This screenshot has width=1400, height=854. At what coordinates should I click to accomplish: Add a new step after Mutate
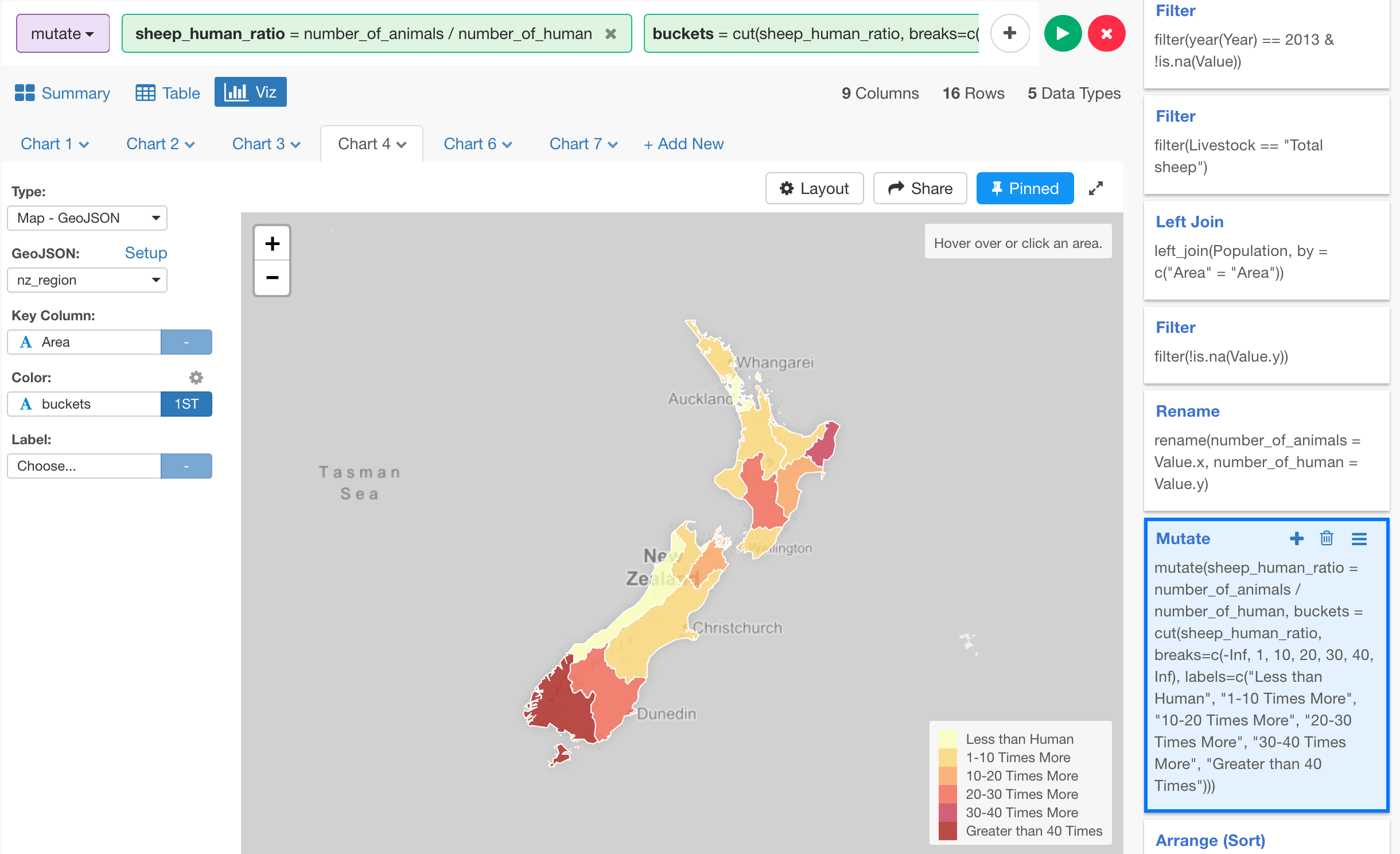(x=1296, y=538)
